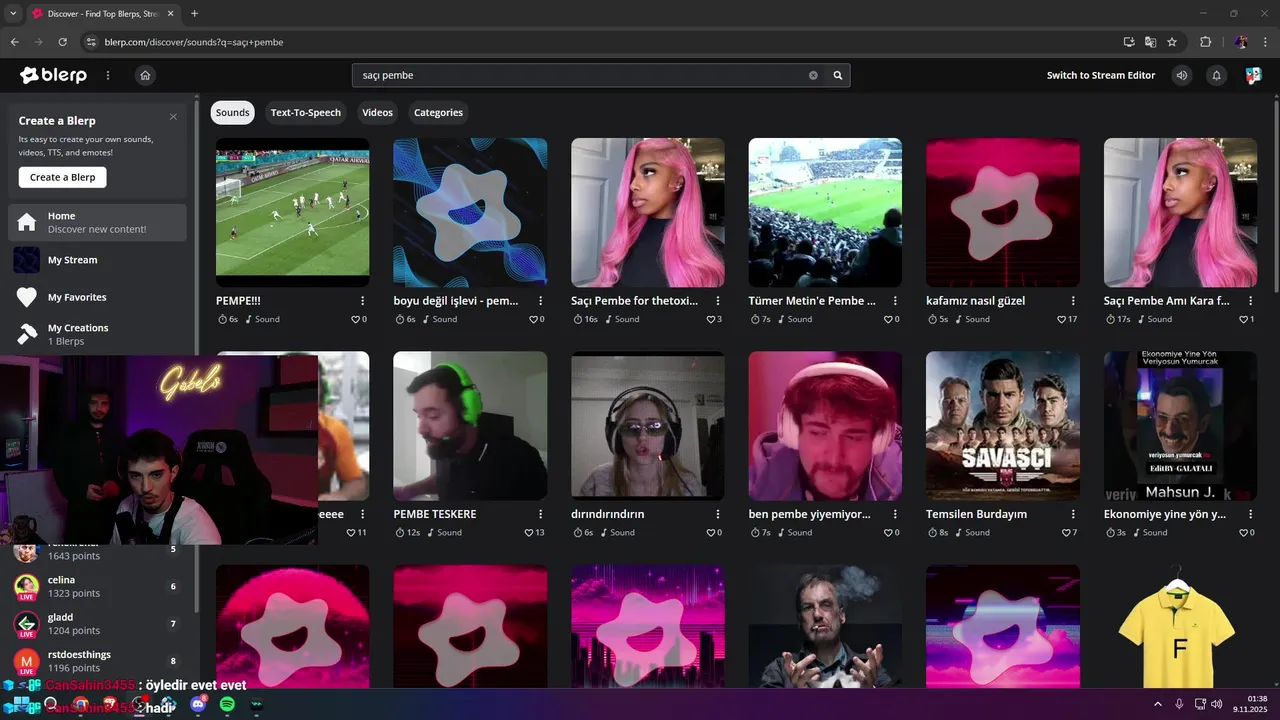Open a new Chrome tab

coord(194,13)
